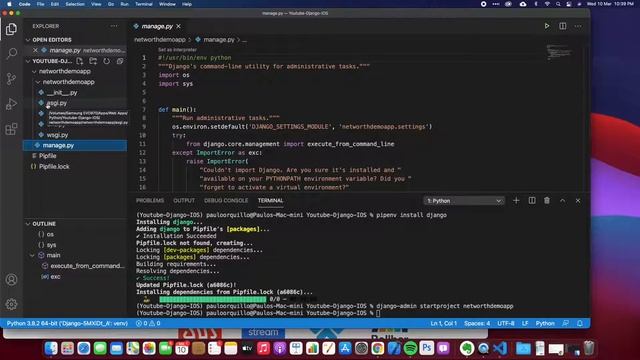The image size is (640, 360).
Task: Split the terminal panel
Action: coord(532,200)
